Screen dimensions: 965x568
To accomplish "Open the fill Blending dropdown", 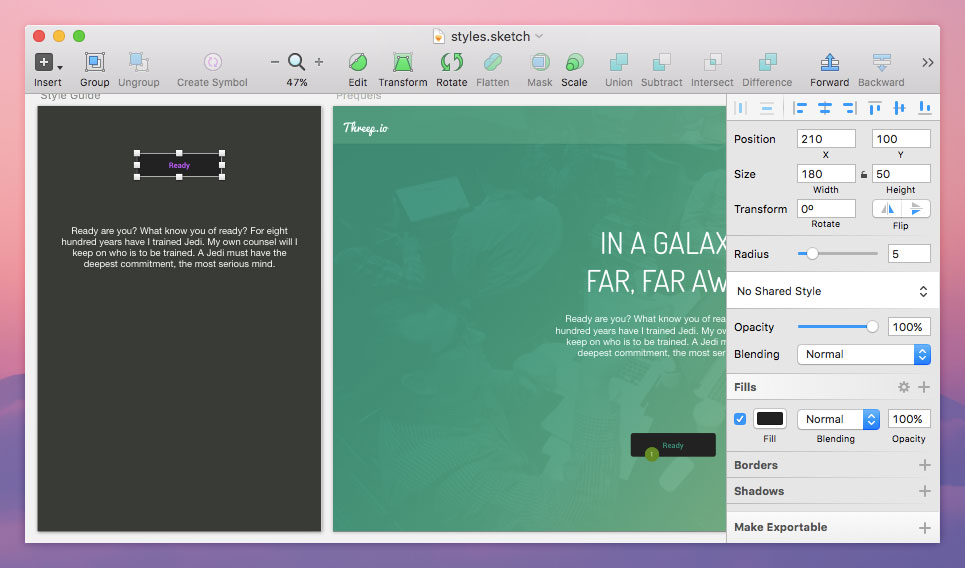I will (x=838, y=419).
